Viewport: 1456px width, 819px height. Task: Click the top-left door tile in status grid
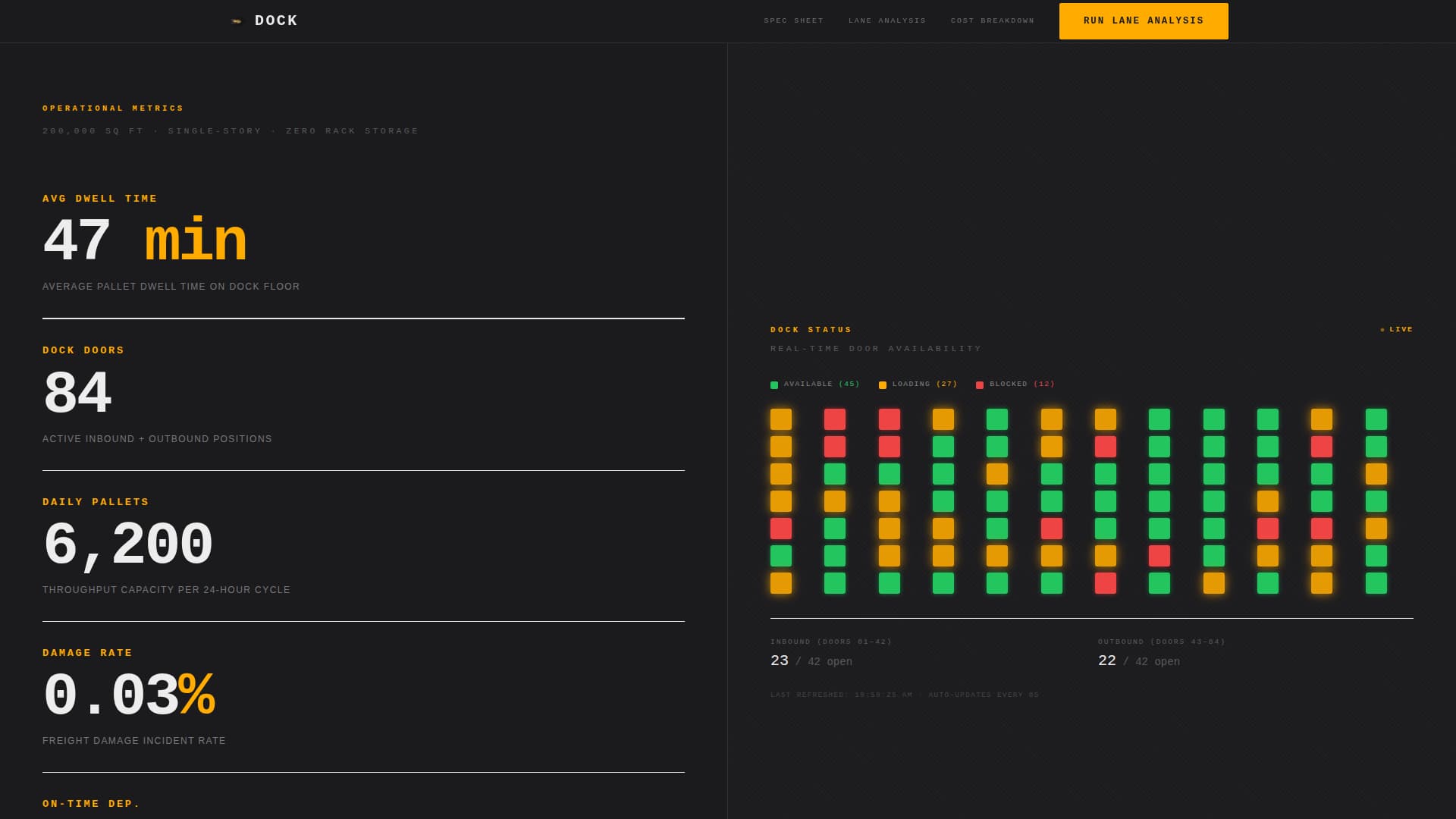(781, 419)
